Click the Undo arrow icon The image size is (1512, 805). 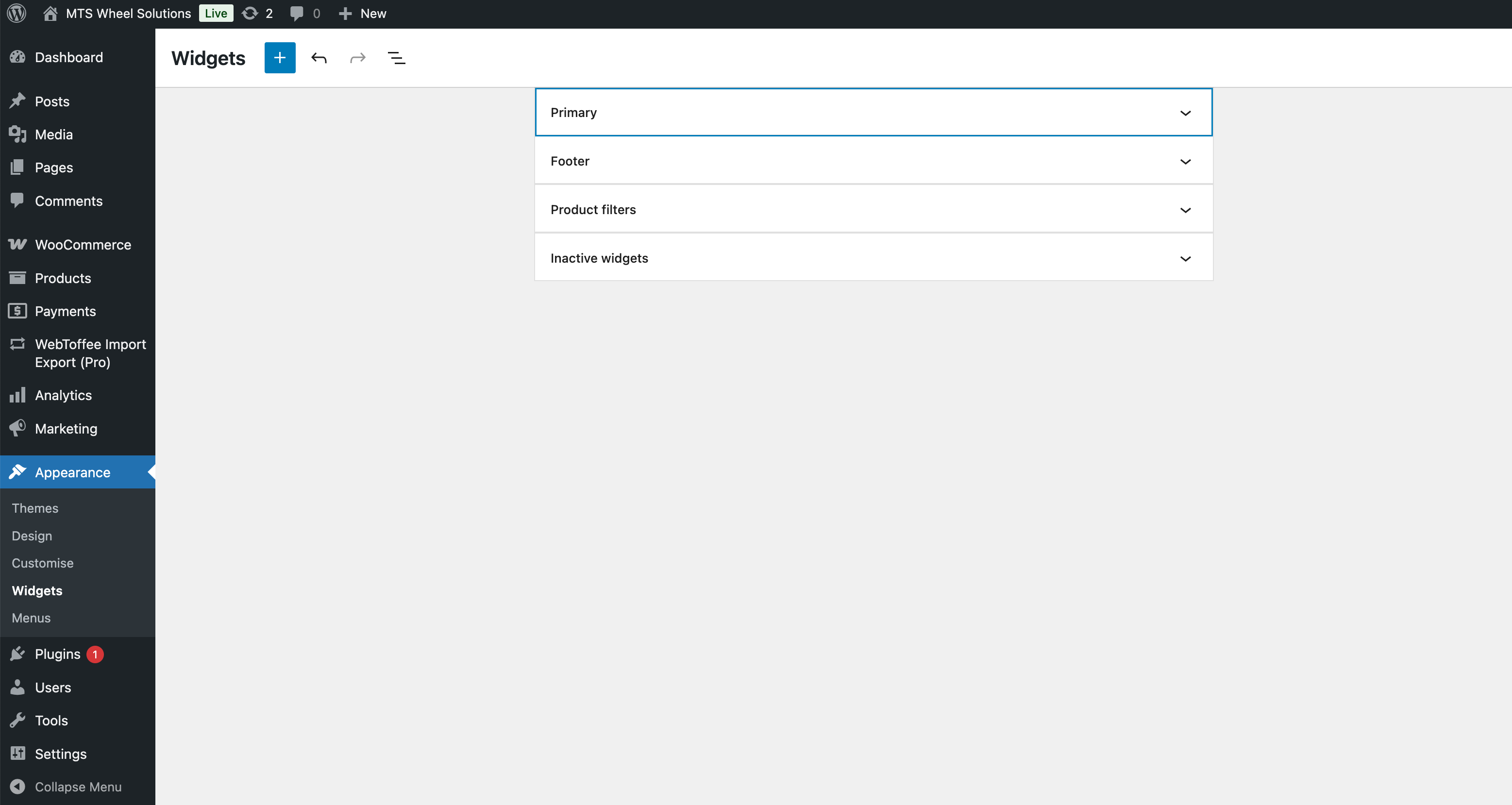[x=319, y=57]
